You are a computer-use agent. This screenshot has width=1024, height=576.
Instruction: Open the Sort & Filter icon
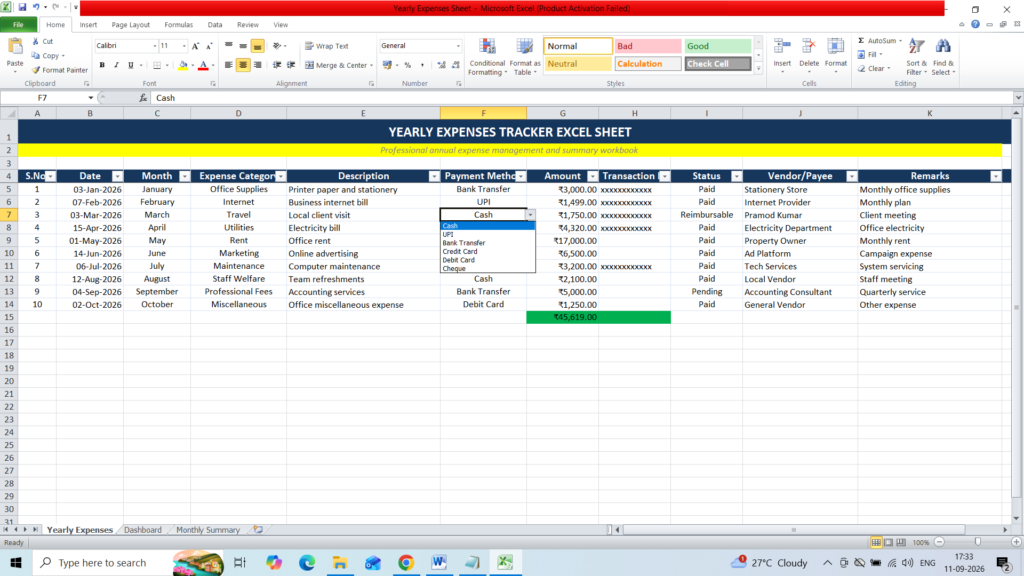916,47
